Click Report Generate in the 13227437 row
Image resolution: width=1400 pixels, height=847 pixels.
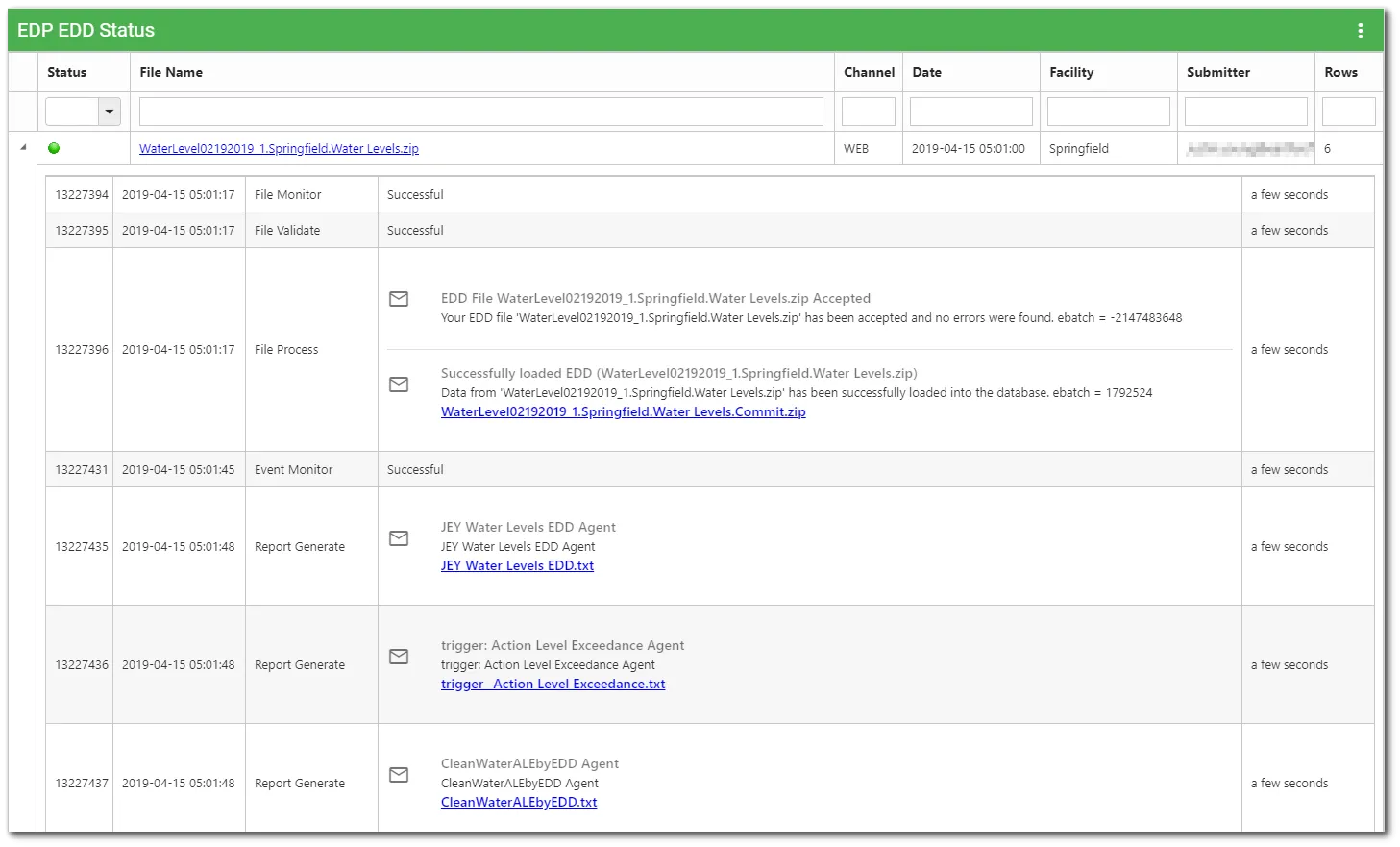300,783
